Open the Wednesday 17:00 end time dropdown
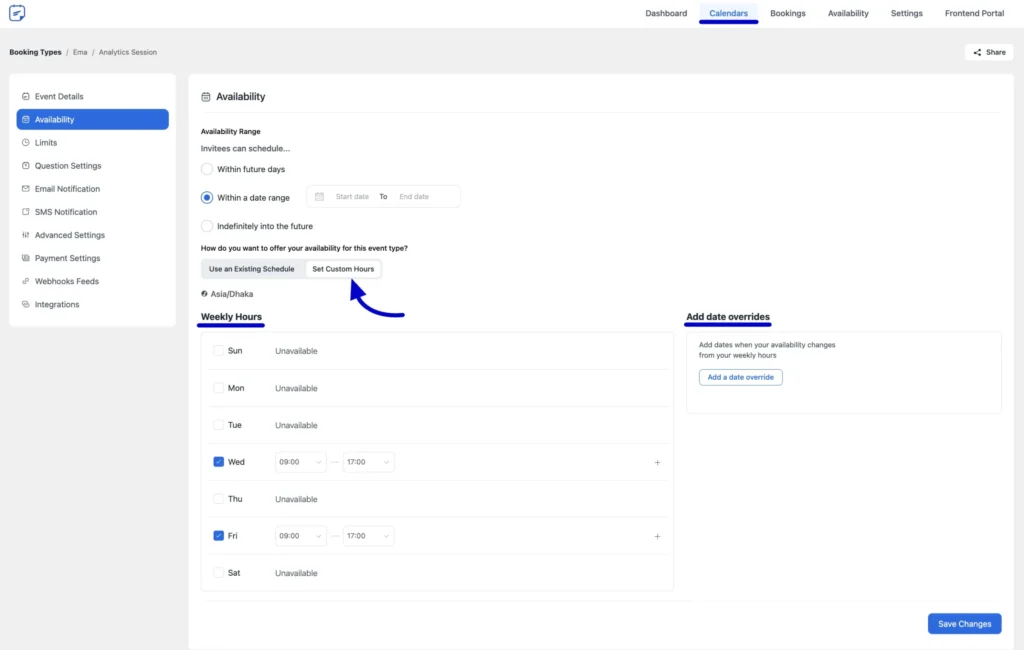Image resolution: width=1024 pixels, height=650 pixels. click(x=368, y=461)
